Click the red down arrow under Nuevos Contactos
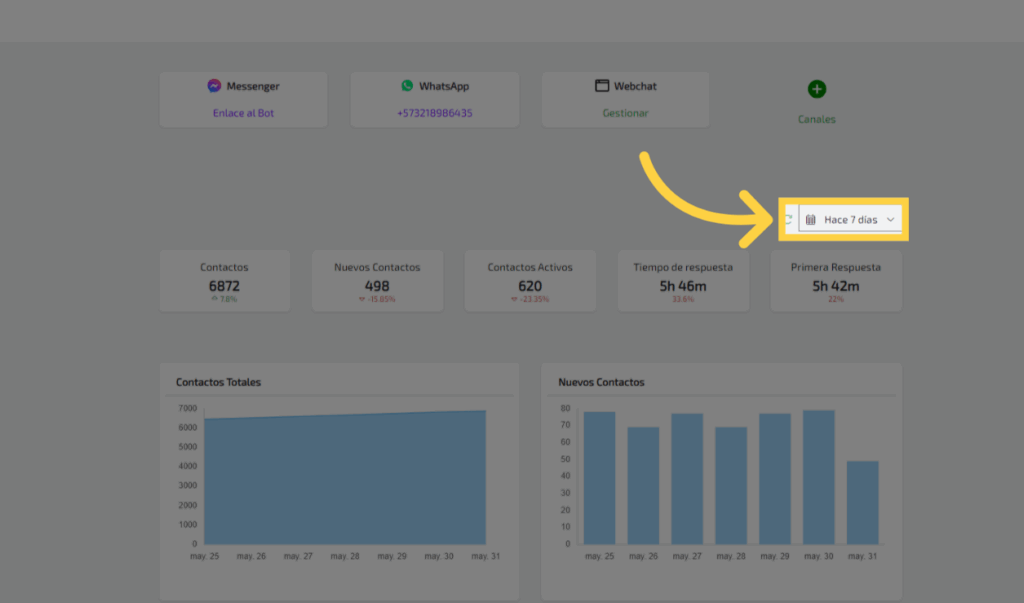The height and width of the screenshot is (603, 1024). tap(362, 299)
